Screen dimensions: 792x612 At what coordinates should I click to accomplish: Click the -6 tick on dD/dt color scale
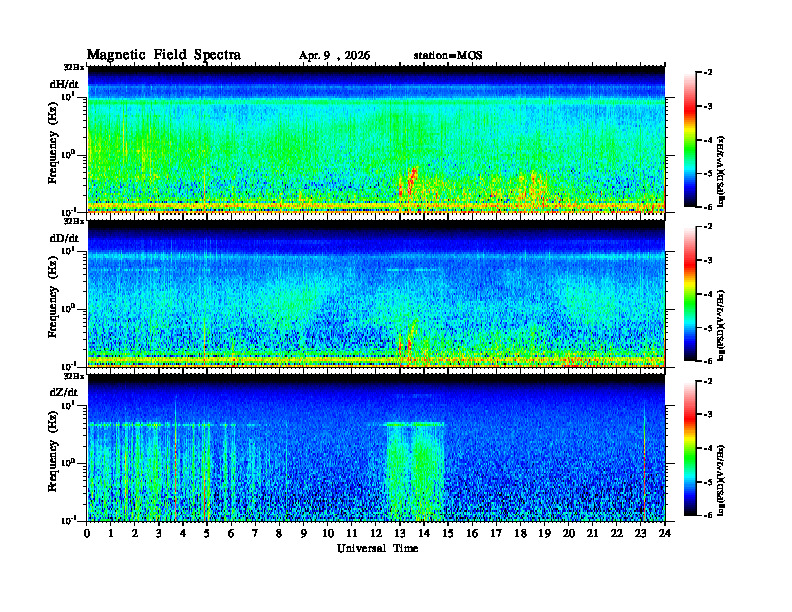pyautogui.click(x=708, y=361)
